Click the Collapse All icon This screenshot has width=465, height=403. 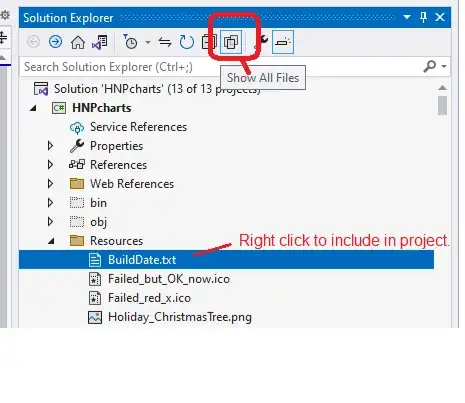coord(208,42)
